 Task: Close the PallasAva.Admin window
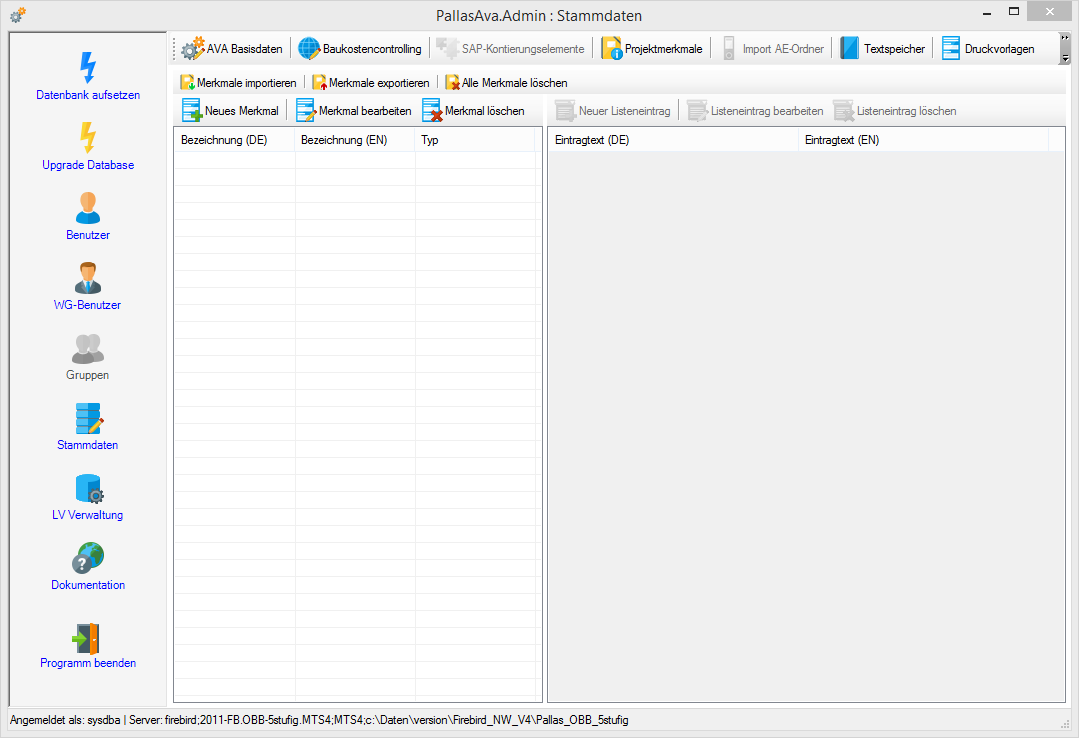pos(1049,11)
